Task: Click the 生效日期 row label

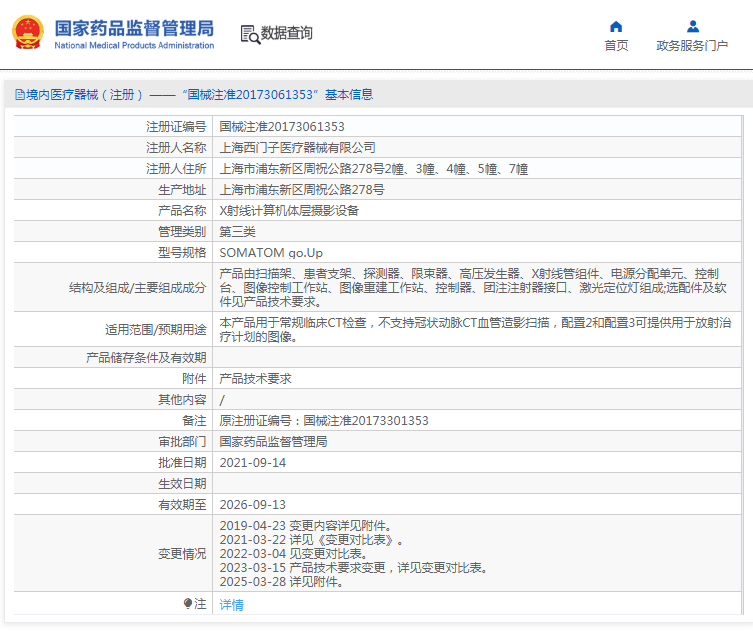Action: [182, 484]
